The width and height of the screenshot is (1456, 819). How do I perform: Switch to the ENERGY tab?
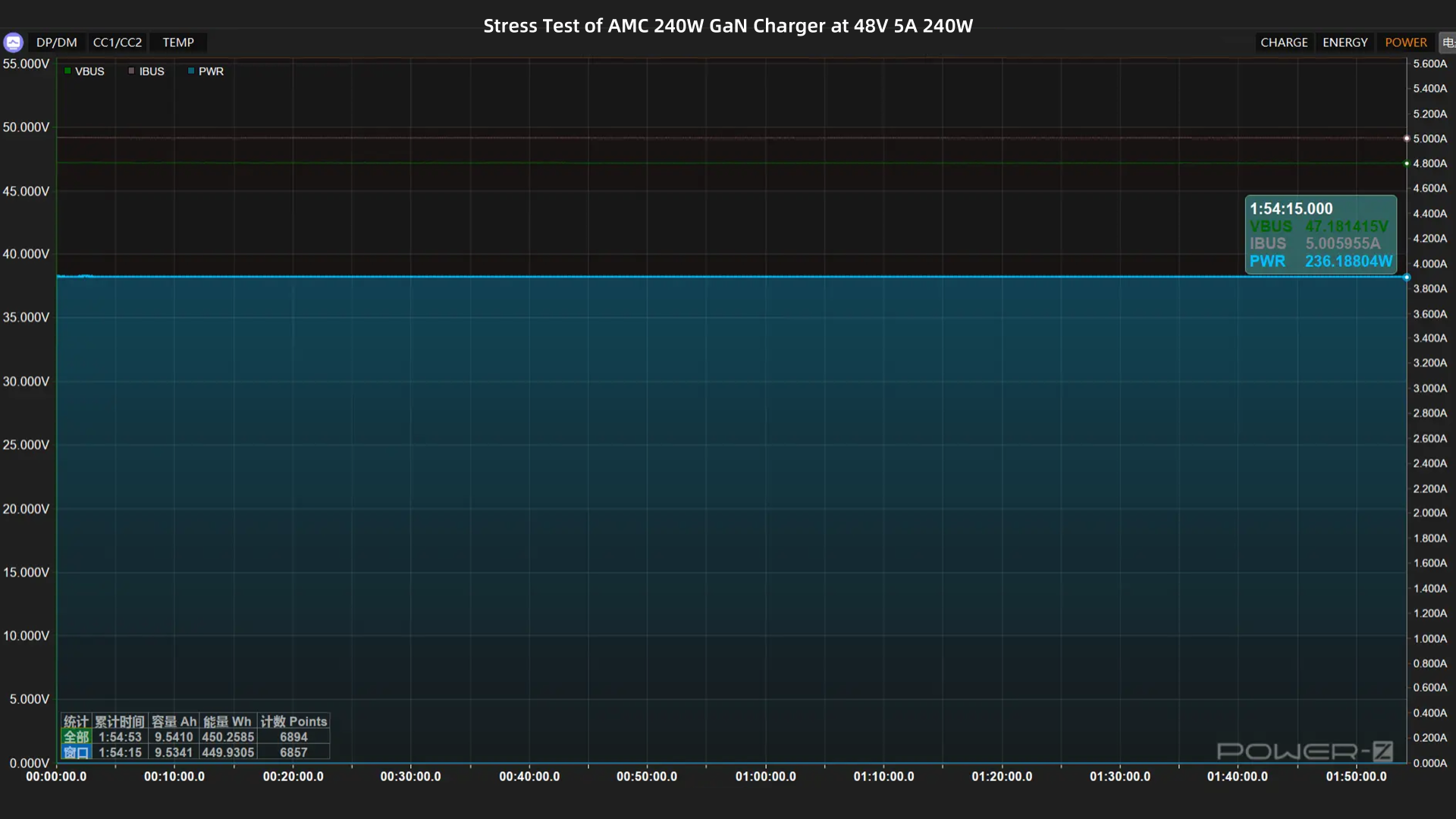click(1345, 42)
